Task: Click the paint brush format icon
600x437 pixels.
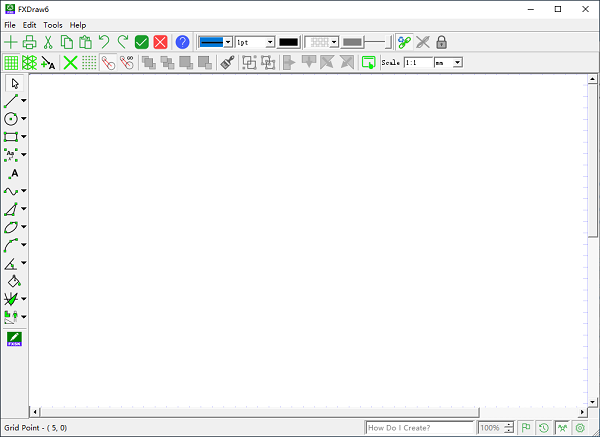Action: point(228,62)
